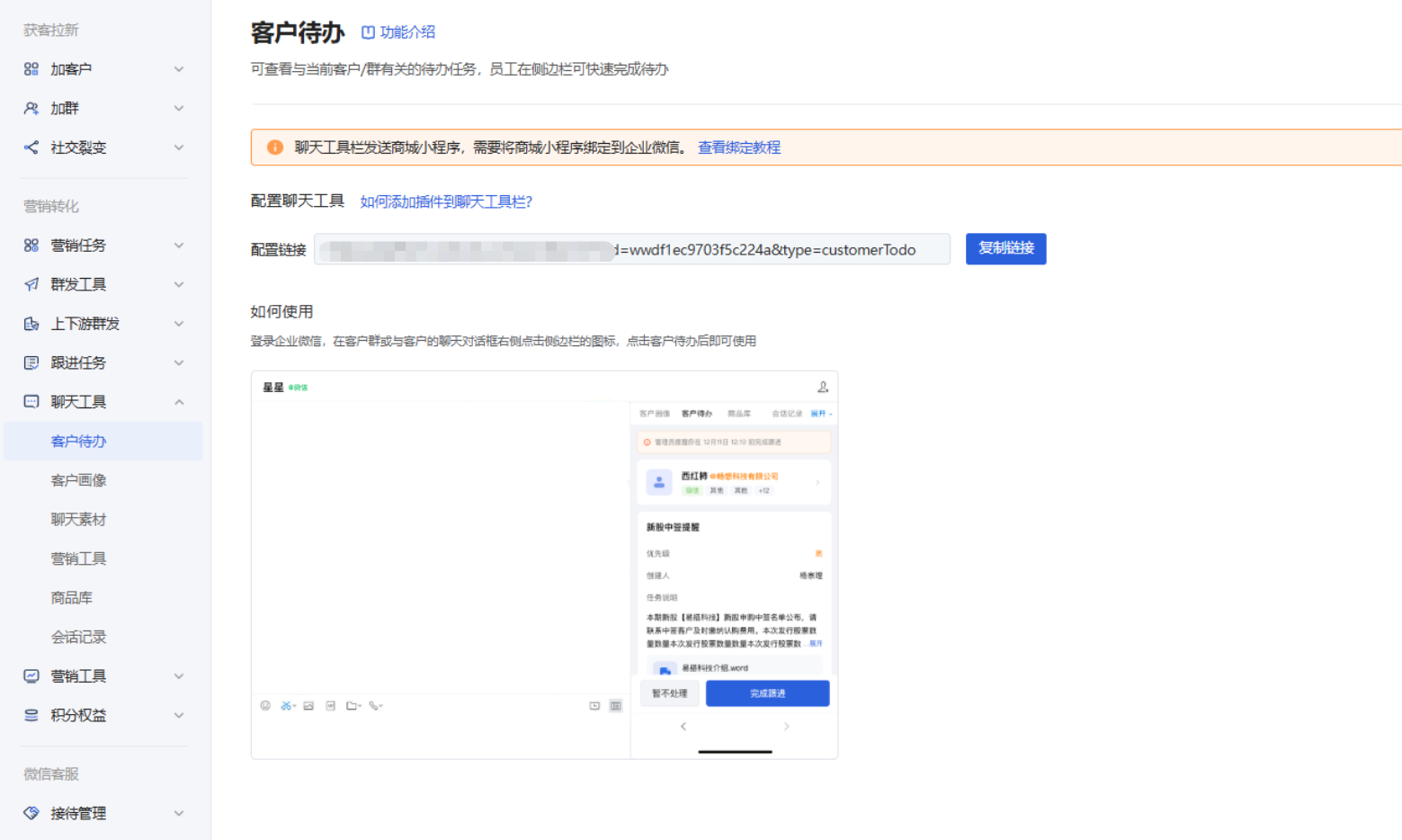Viewport: 1402px width, 840px height.
Task: Click the 获客拉新 section heading
Action: [x=51, y=30]
